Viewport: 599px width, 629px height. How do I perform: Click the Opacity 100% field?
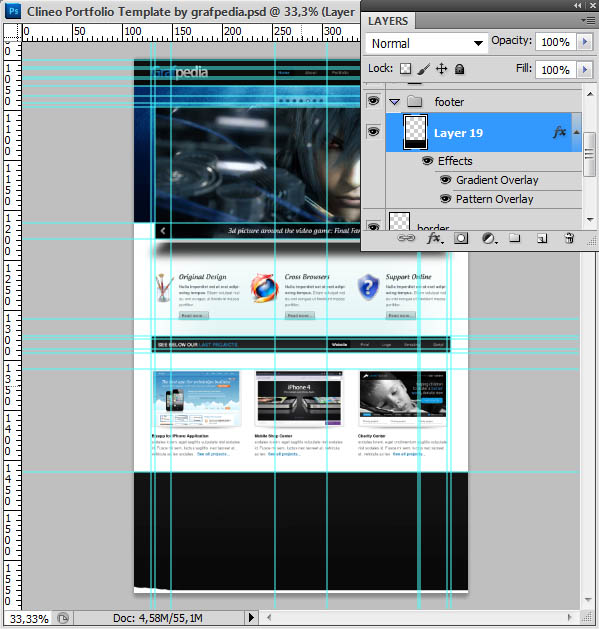point(555,42)
